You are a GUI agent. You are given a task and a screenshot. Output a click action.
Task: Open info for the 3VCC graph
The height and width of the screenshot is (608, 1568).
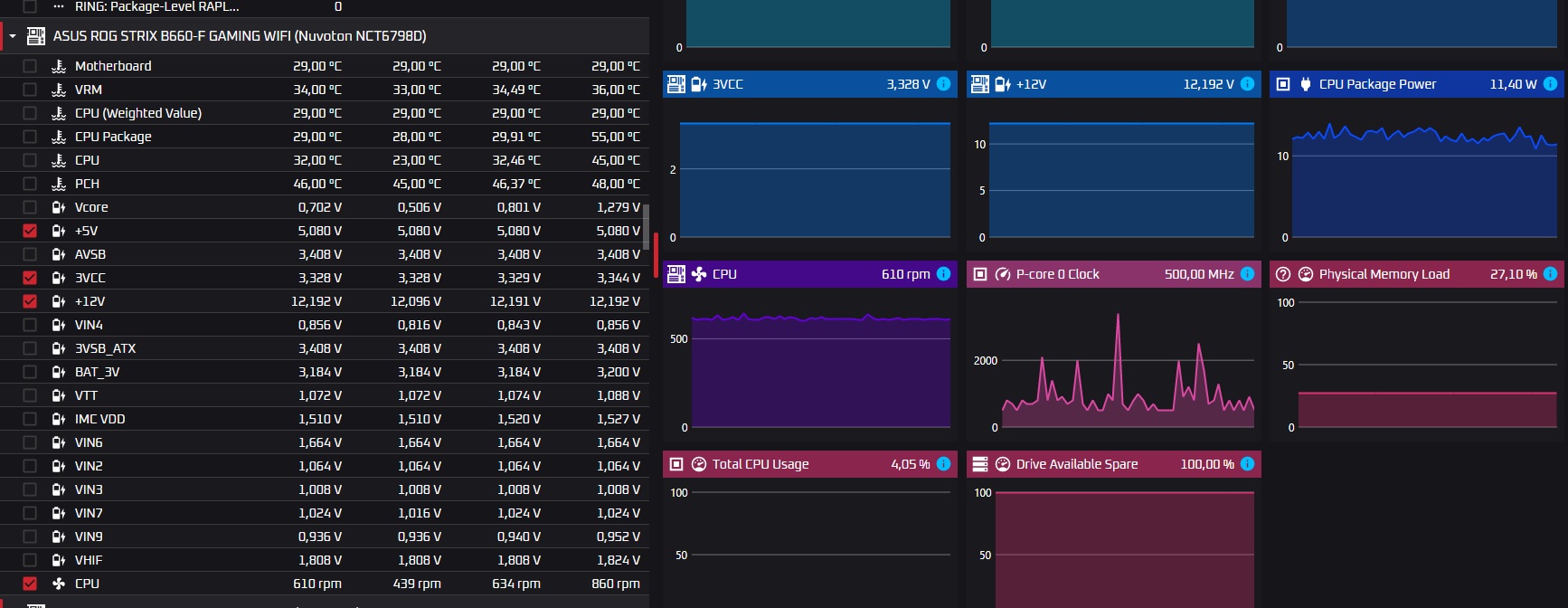click(x=944, y=84)
